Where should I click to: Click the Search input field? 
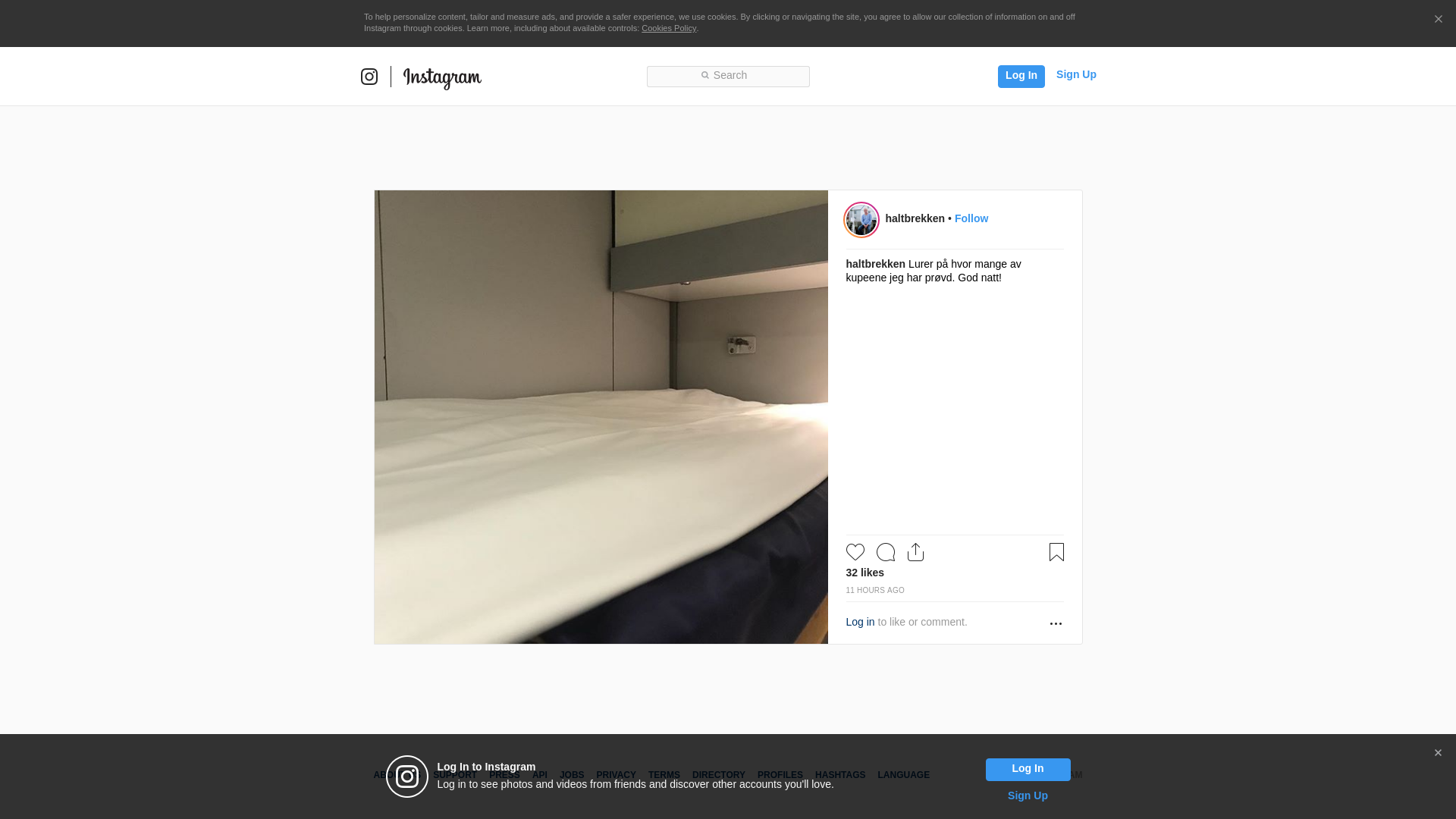coord(728,76)
